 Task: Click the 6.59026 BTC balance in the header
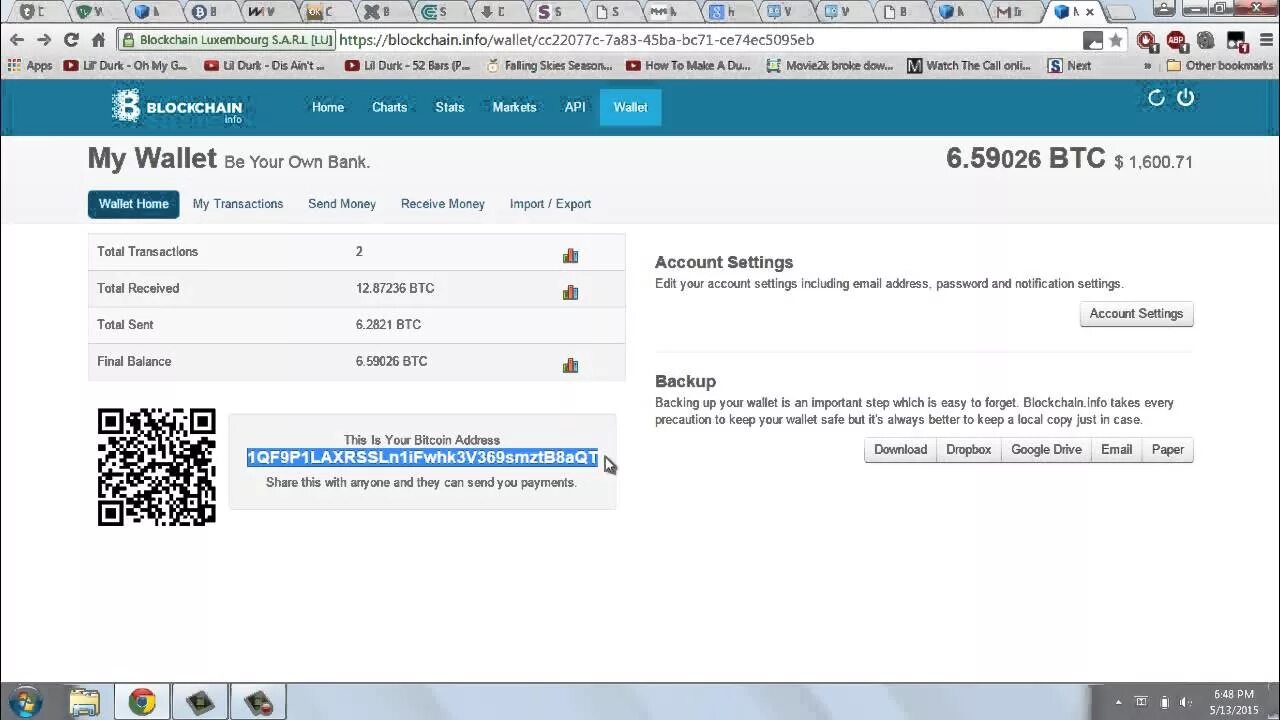point(1026,159)
